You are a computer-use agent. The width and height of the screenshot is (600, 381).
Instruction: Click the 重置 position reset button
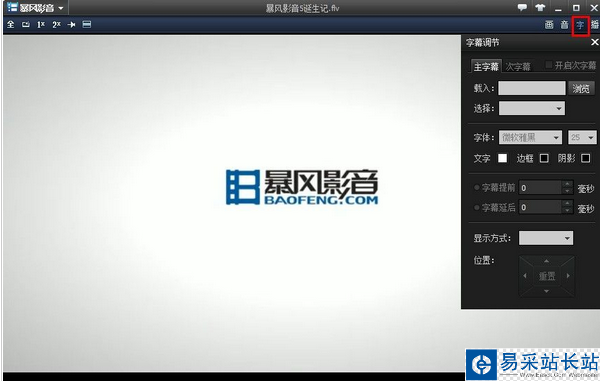pos(547,276)
